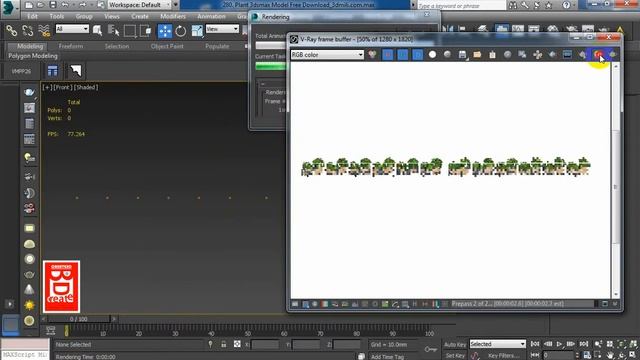Click the stop rendering red icon in frame buffer

pyautogui.click(x=598, y=54)
